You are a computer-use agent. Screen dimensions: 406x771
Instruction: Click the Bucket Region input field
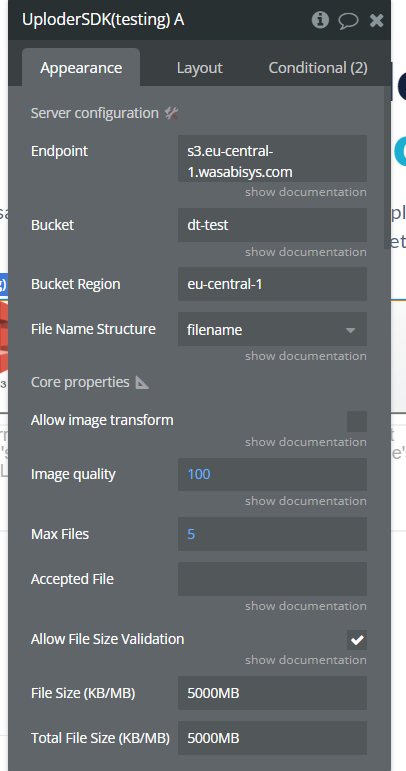pos(272,284)
